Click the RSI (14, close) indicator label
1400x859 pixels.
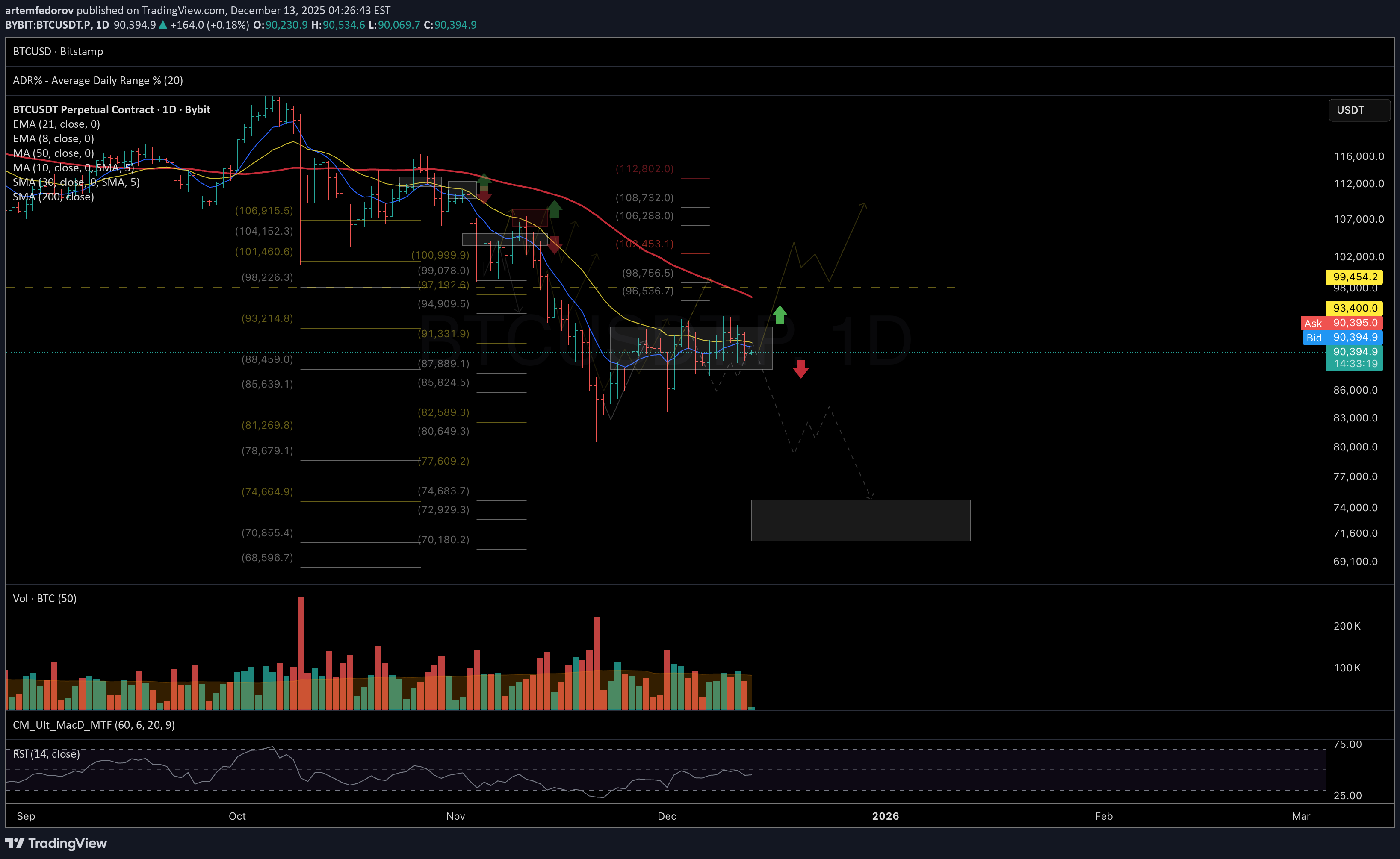pyautogui.click(x=46, y=754)
